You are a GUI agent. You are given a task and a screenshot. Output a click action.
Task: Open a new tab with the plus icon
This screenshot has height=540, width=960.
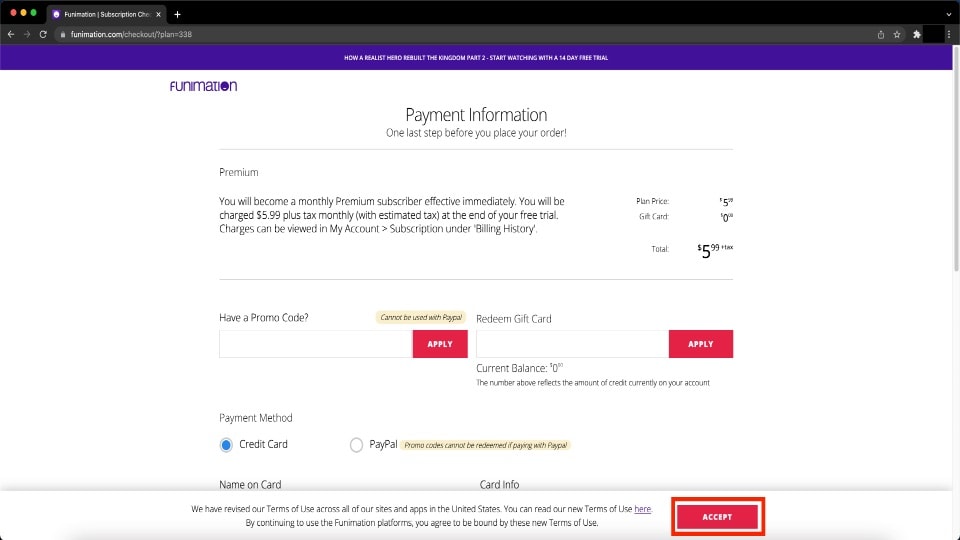pyautogui.click(x=178, y=14)
